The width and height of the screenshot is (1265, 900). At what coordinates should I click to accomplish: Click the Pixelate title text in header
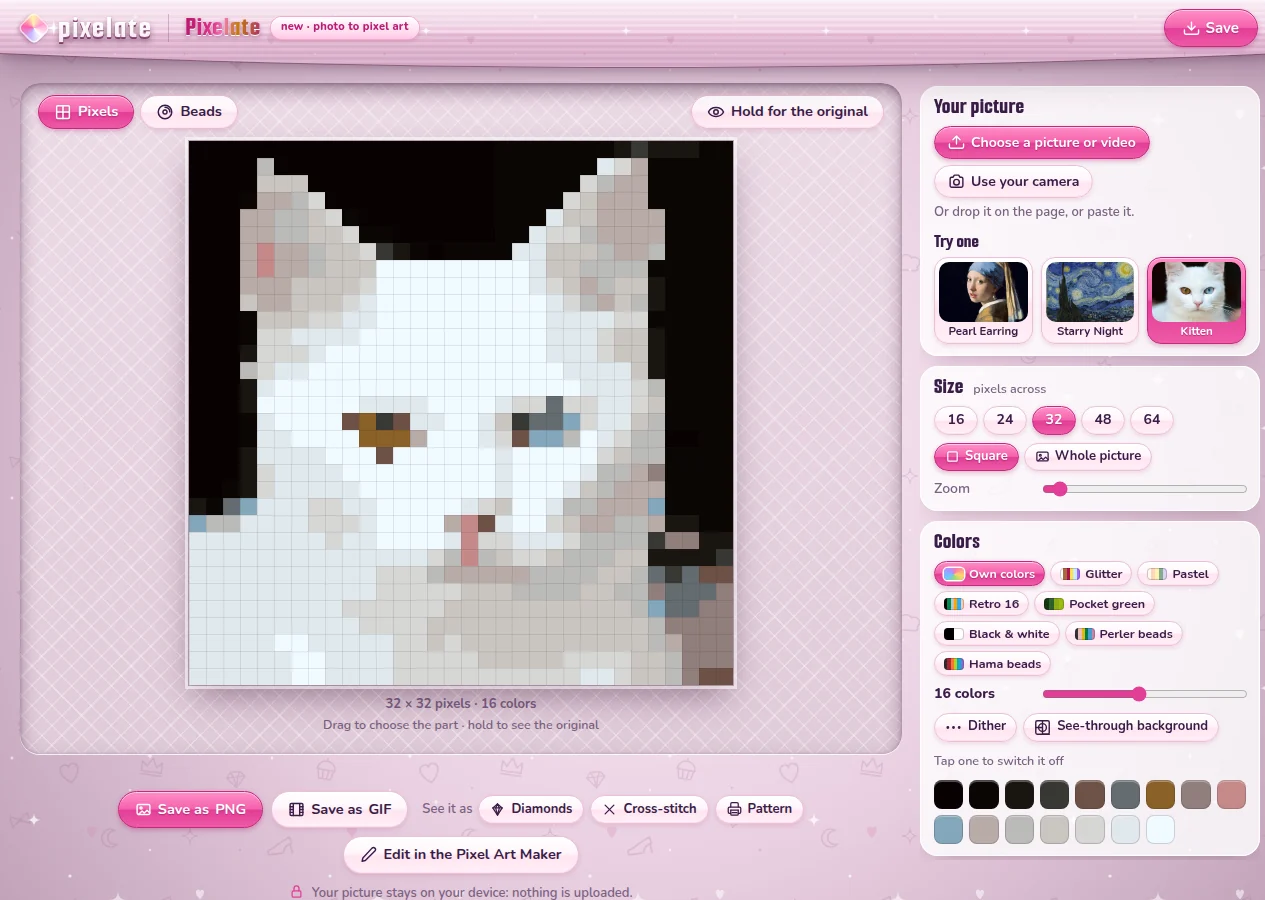222,28
